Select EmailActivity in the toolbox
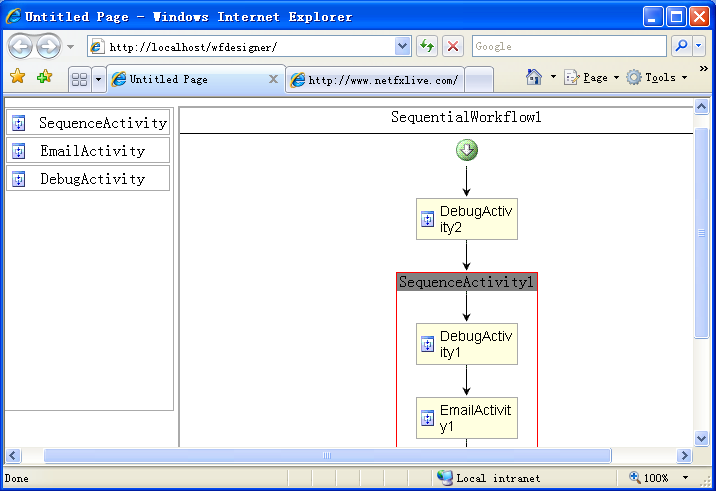 pyautogui.click(x=88, y=150)
